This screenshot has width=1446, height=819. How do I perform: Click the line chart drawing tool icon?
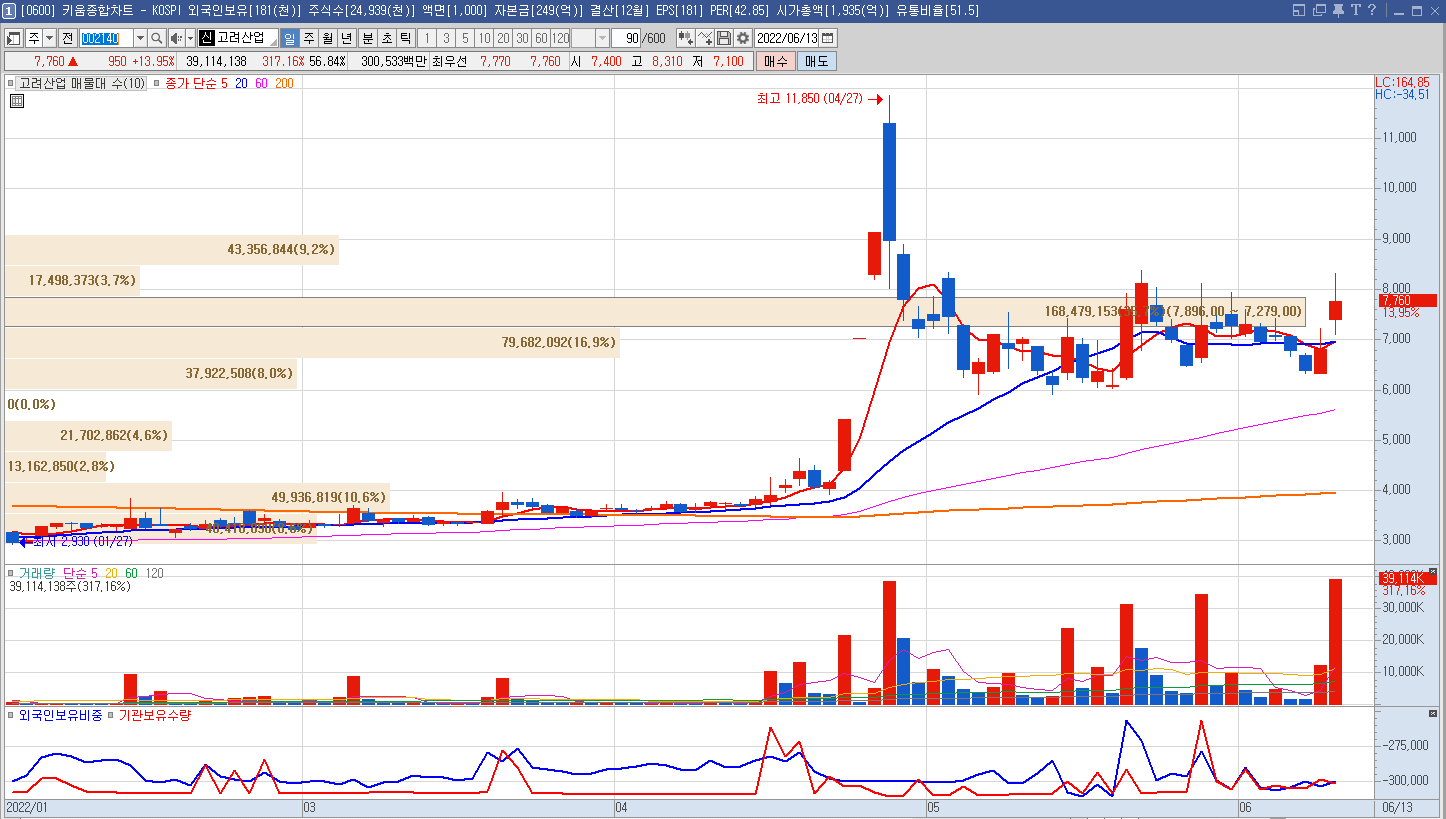coord(705,38)
